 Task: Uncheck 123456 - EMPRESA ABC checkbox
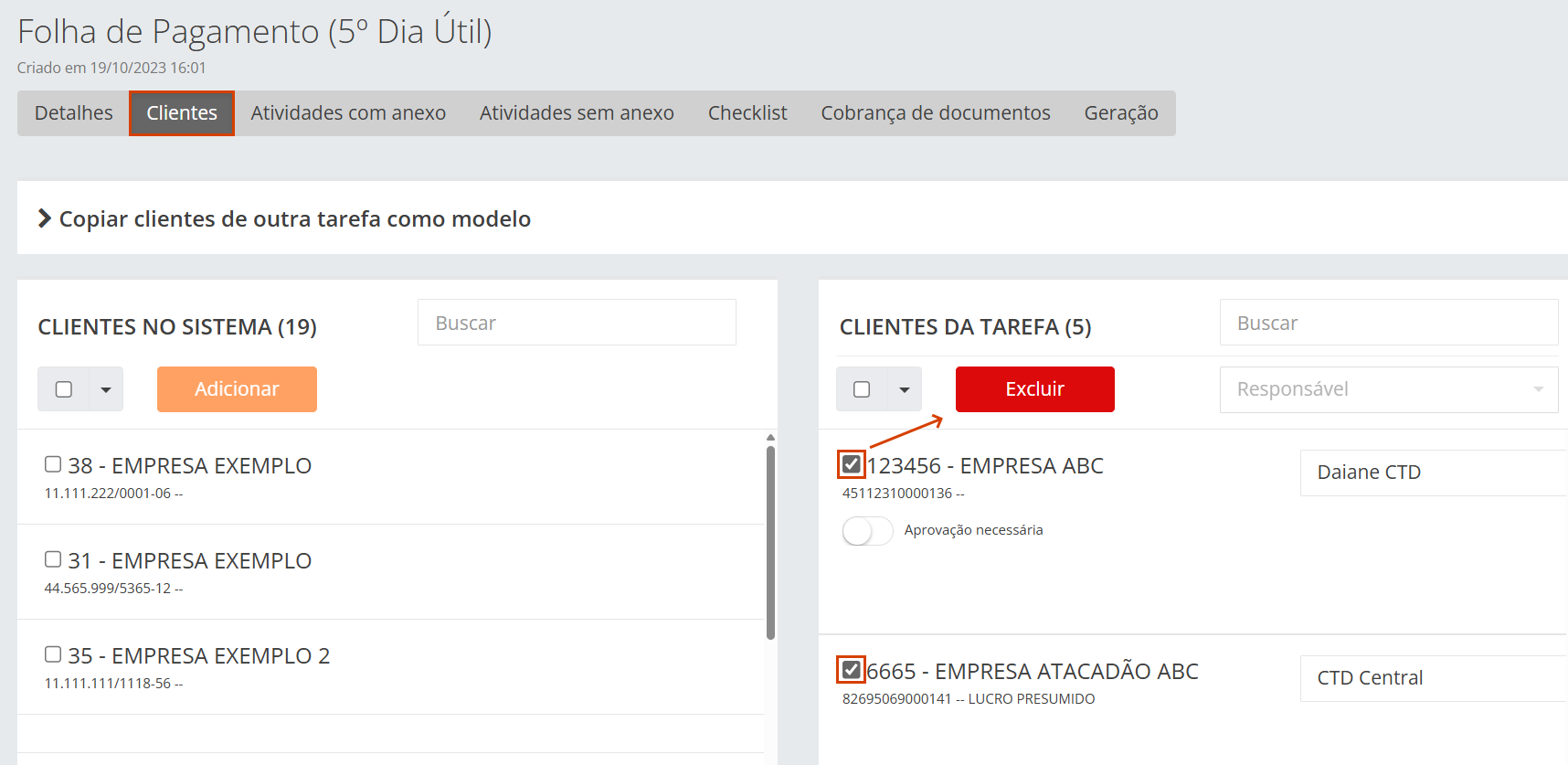851,464
